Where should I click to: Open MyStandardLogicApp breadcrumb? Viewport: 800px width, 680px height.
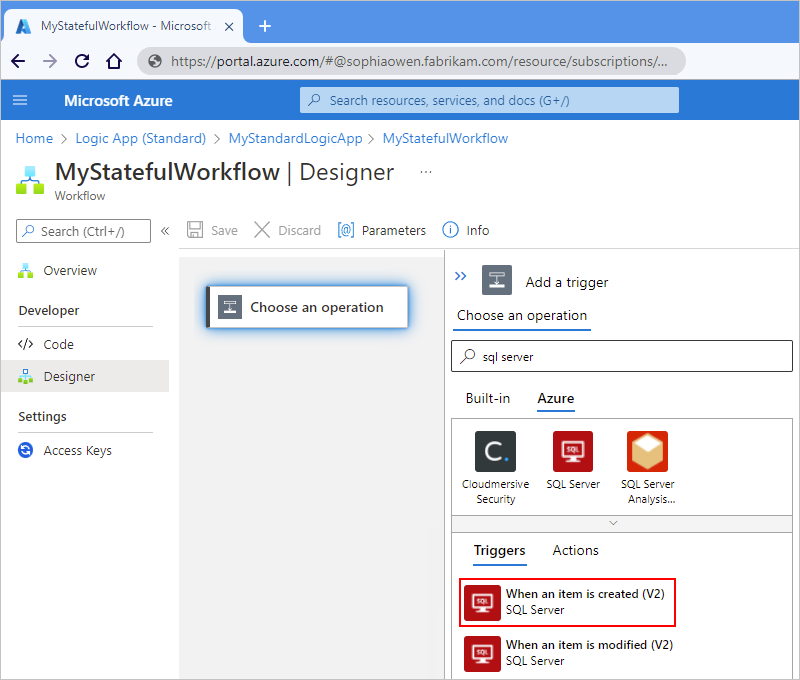[295, 138]
